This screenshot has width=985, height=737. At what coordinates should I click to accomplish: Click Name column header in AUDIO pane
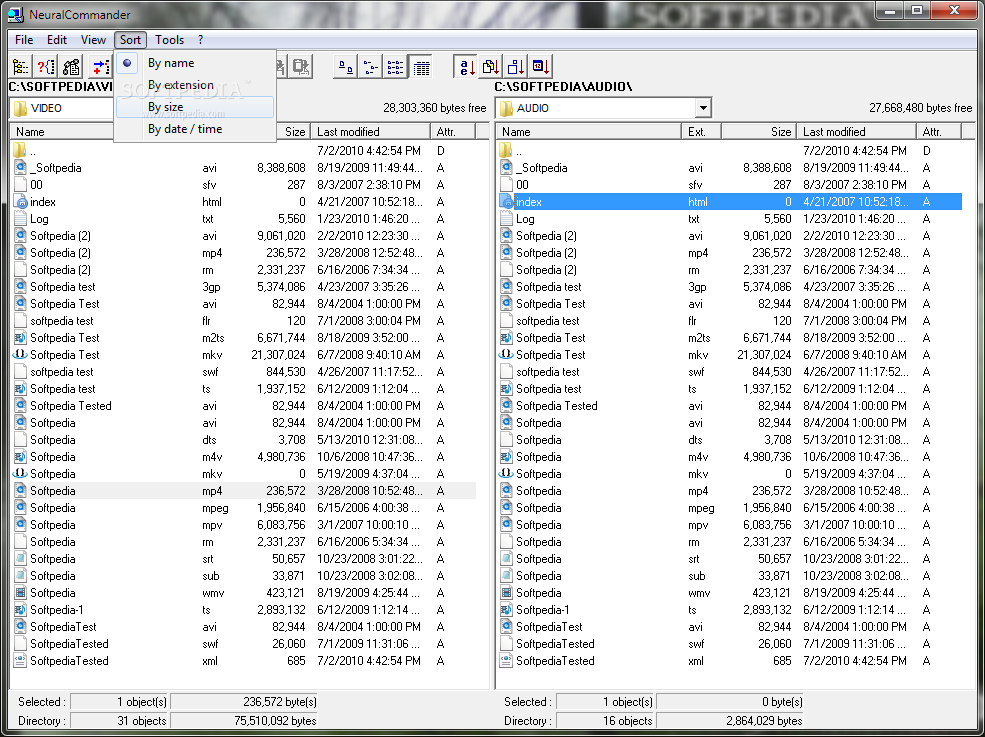(589, 132)
